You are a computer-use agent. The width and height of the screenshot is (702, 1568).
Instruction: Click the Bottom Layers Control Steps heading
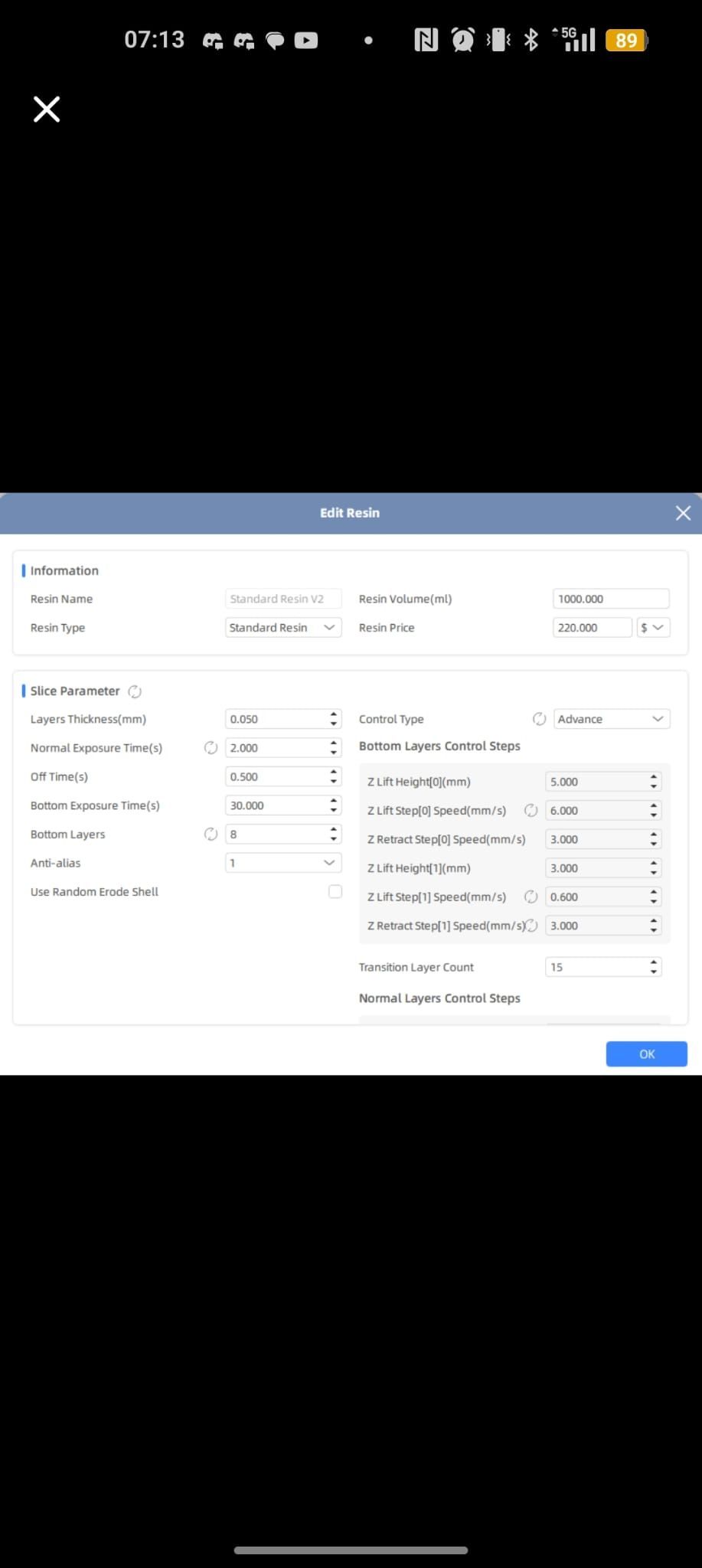439,746
